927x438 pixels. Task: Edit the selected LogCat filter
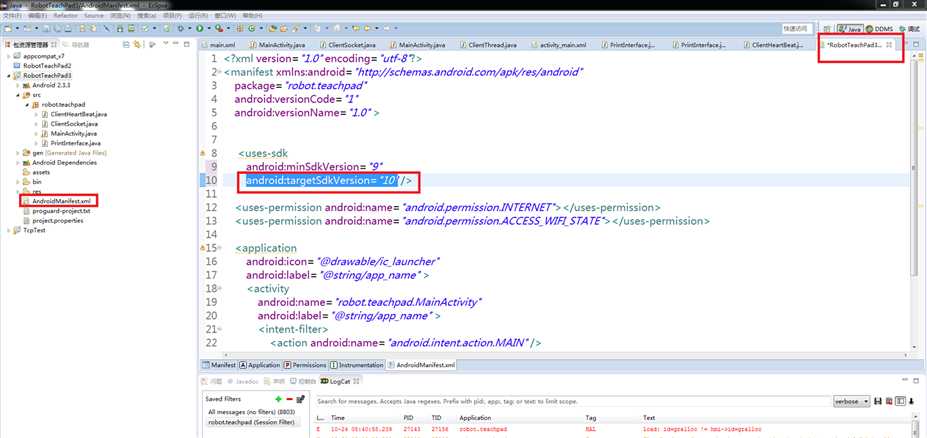pyautogui.click(x=300, y=399)
